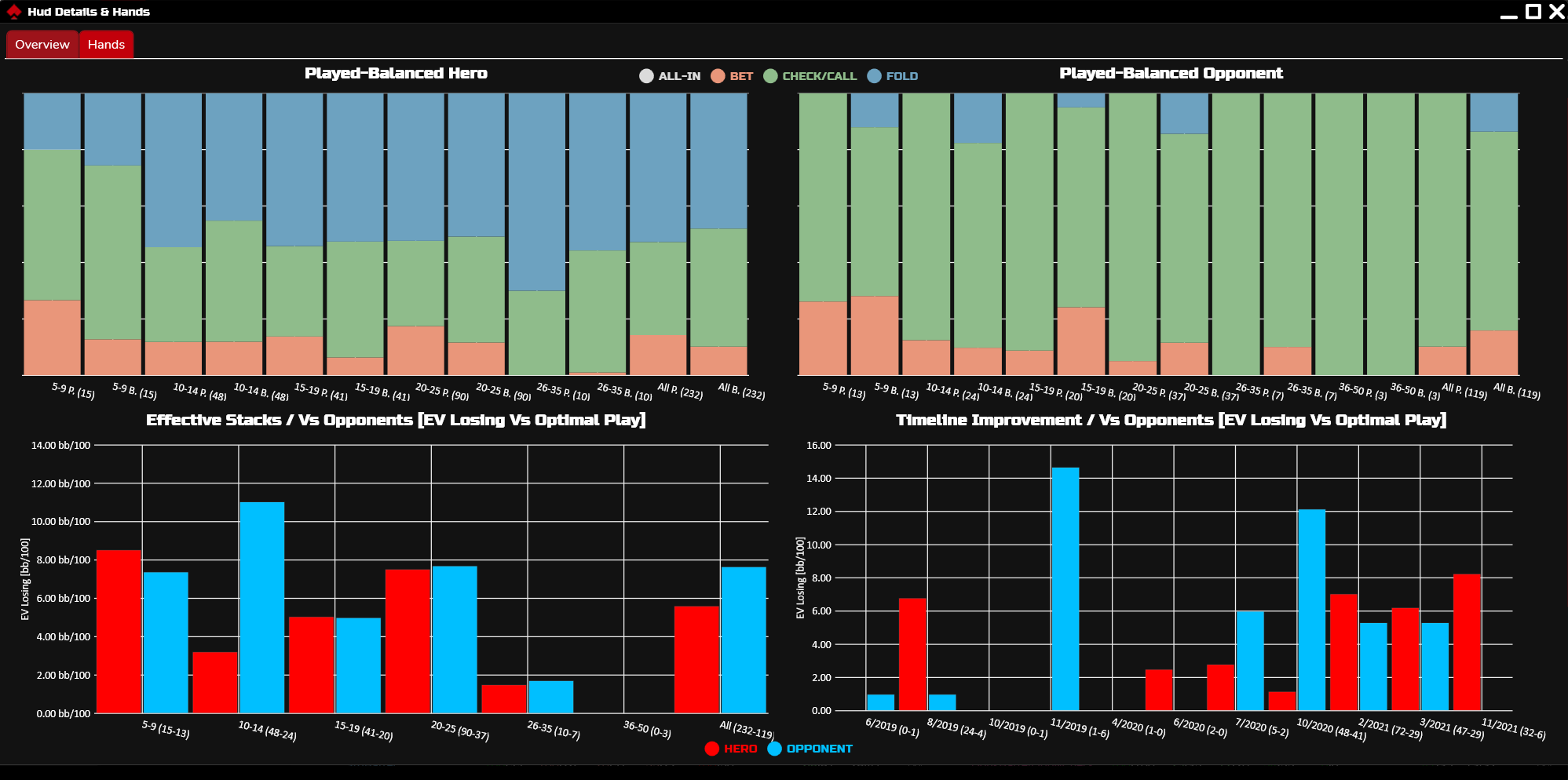Click the red hero bar at 11/2021 (32-6)

pyautogui.click(x=1467, y=643)
